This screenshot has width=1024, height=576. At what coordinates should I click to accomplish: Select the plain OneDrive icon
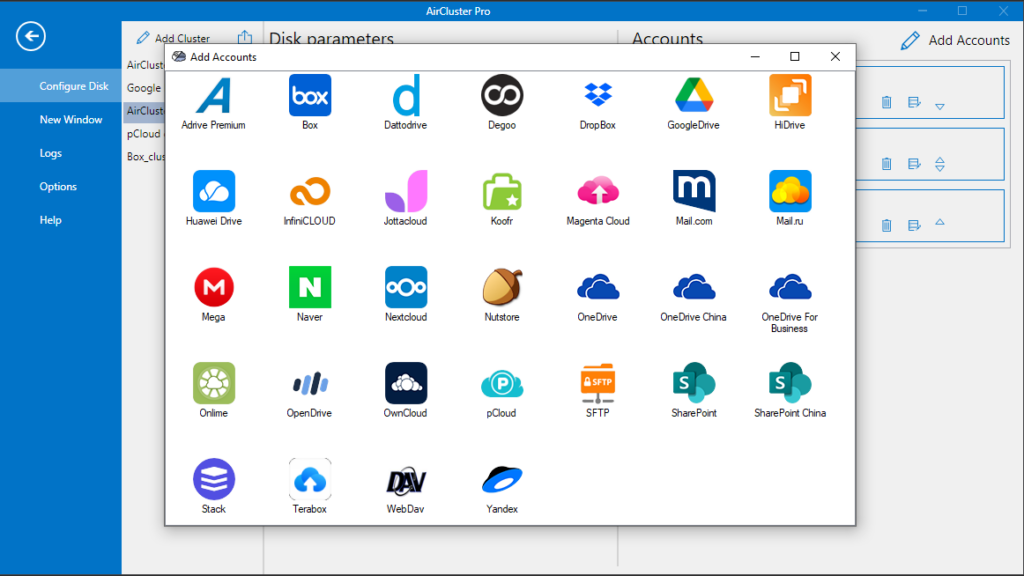pyautogui.click(x=598, y=287)
